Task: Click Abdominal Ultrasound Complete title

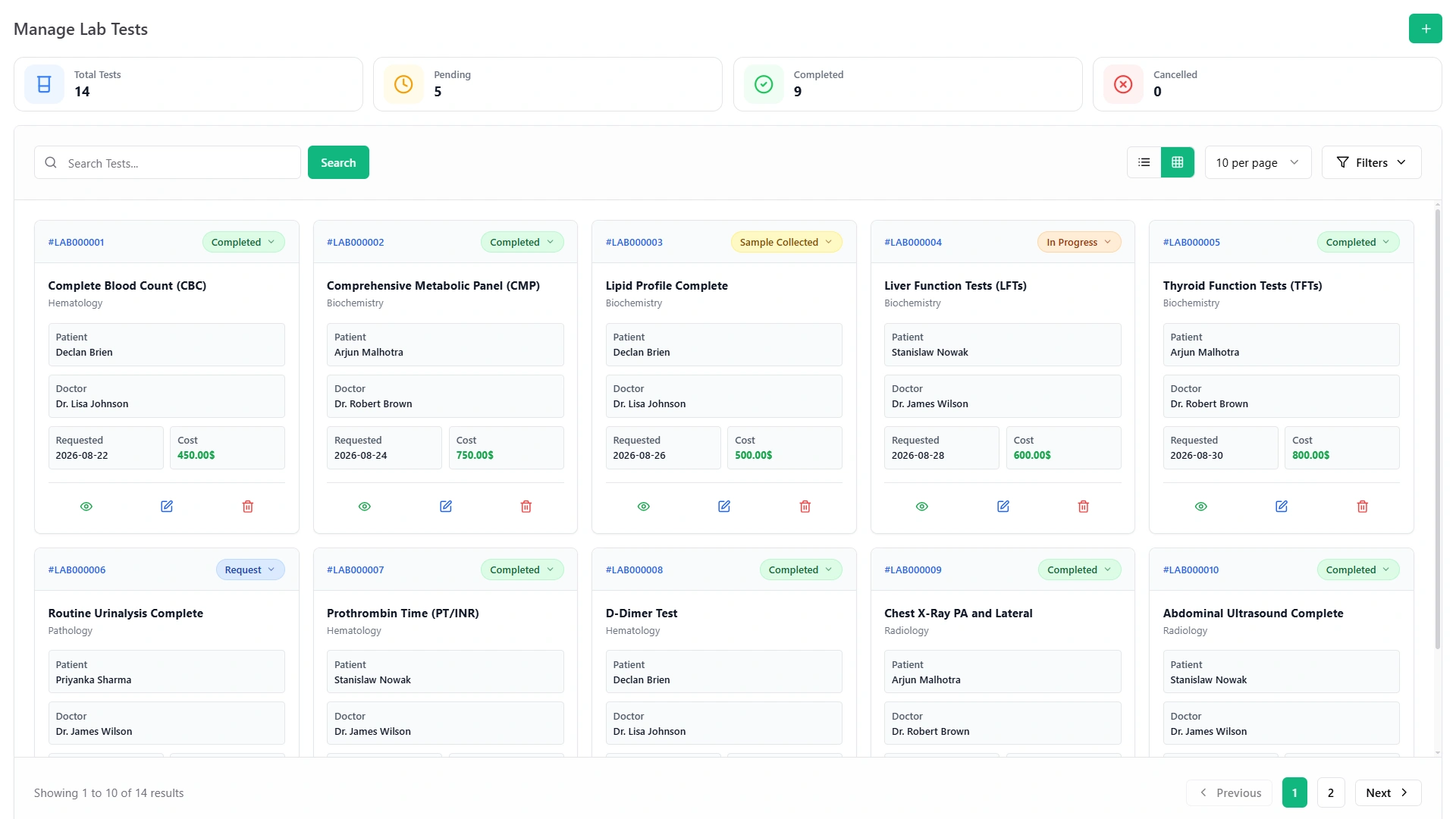Action: coord(1253,613)
